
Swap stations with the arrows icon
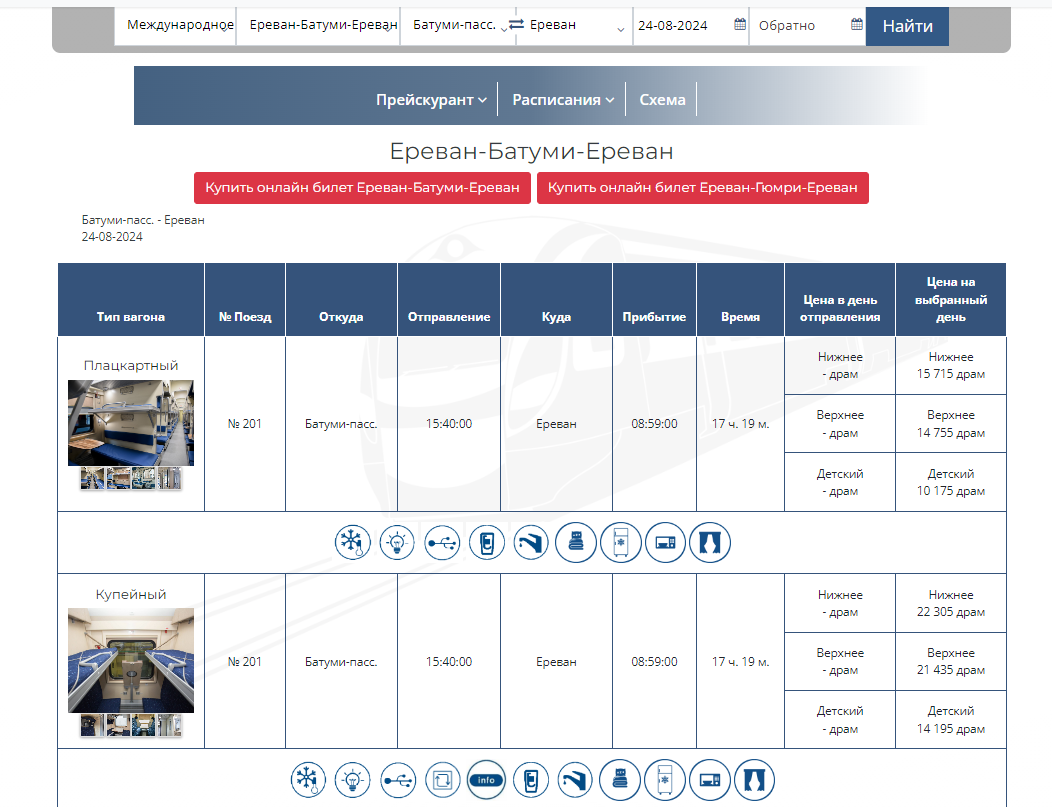click(516, 24)
